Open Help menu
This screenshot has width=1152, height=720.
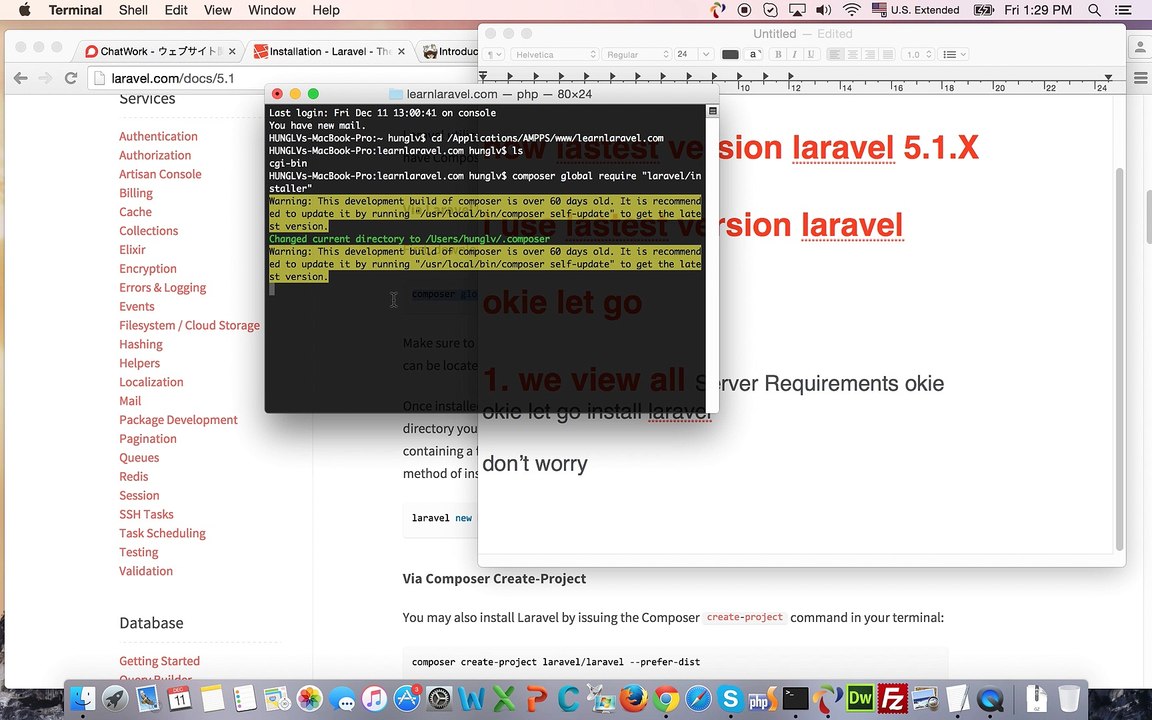click(325, 10)
